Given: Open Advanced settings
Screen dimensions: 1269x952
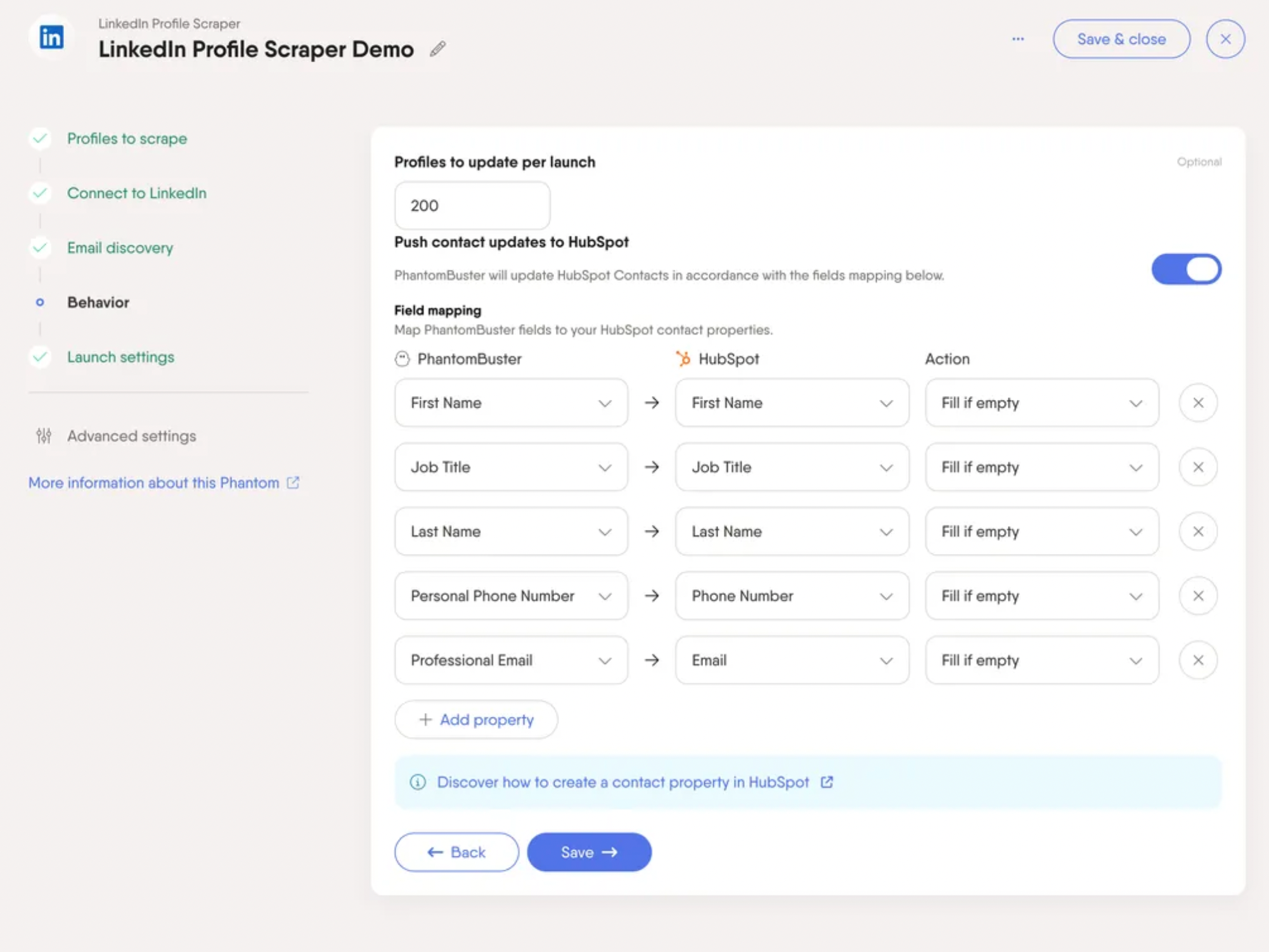Looking at the screenshot, I should pyautogui.click(x=131, y=435).
